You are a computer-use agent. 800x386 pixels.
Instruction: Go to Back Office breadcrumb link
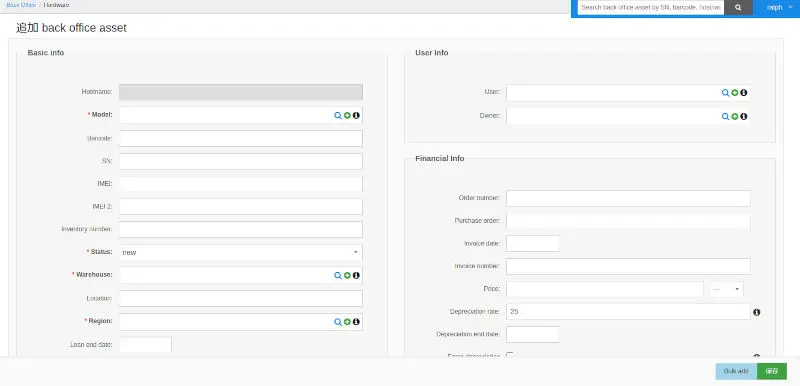pyautogui.click(x=21, y=5)
